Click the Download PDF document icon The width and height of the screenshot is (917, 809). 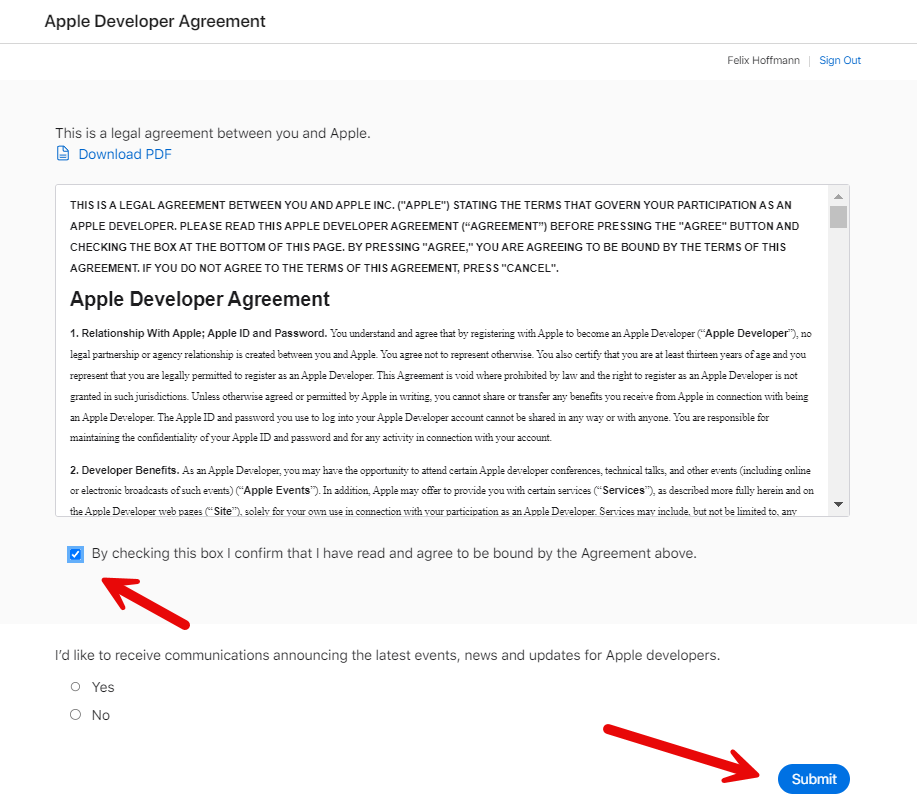click(63, 154)
